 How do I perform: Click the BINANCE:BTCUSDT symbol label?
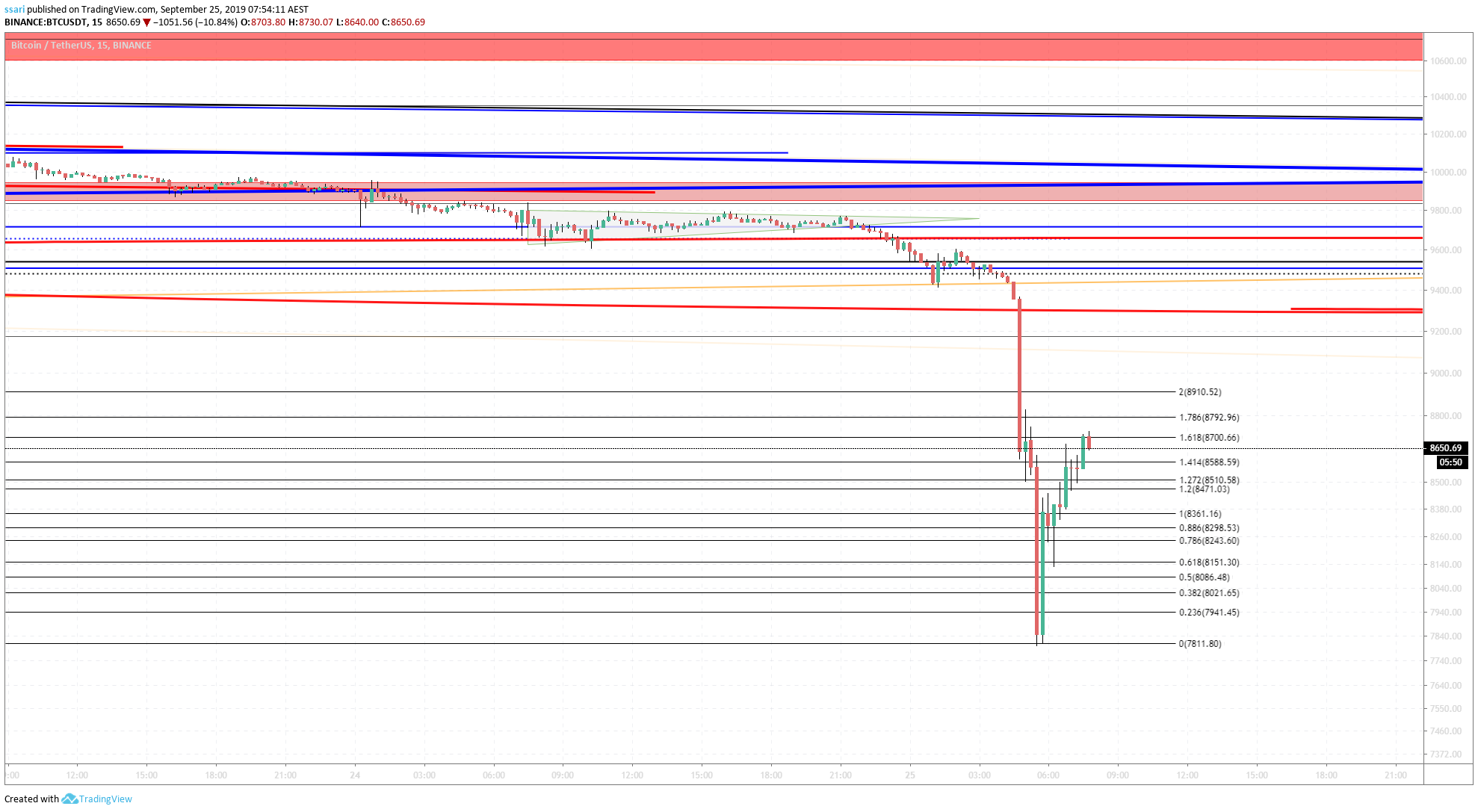(x=46, y=22)
